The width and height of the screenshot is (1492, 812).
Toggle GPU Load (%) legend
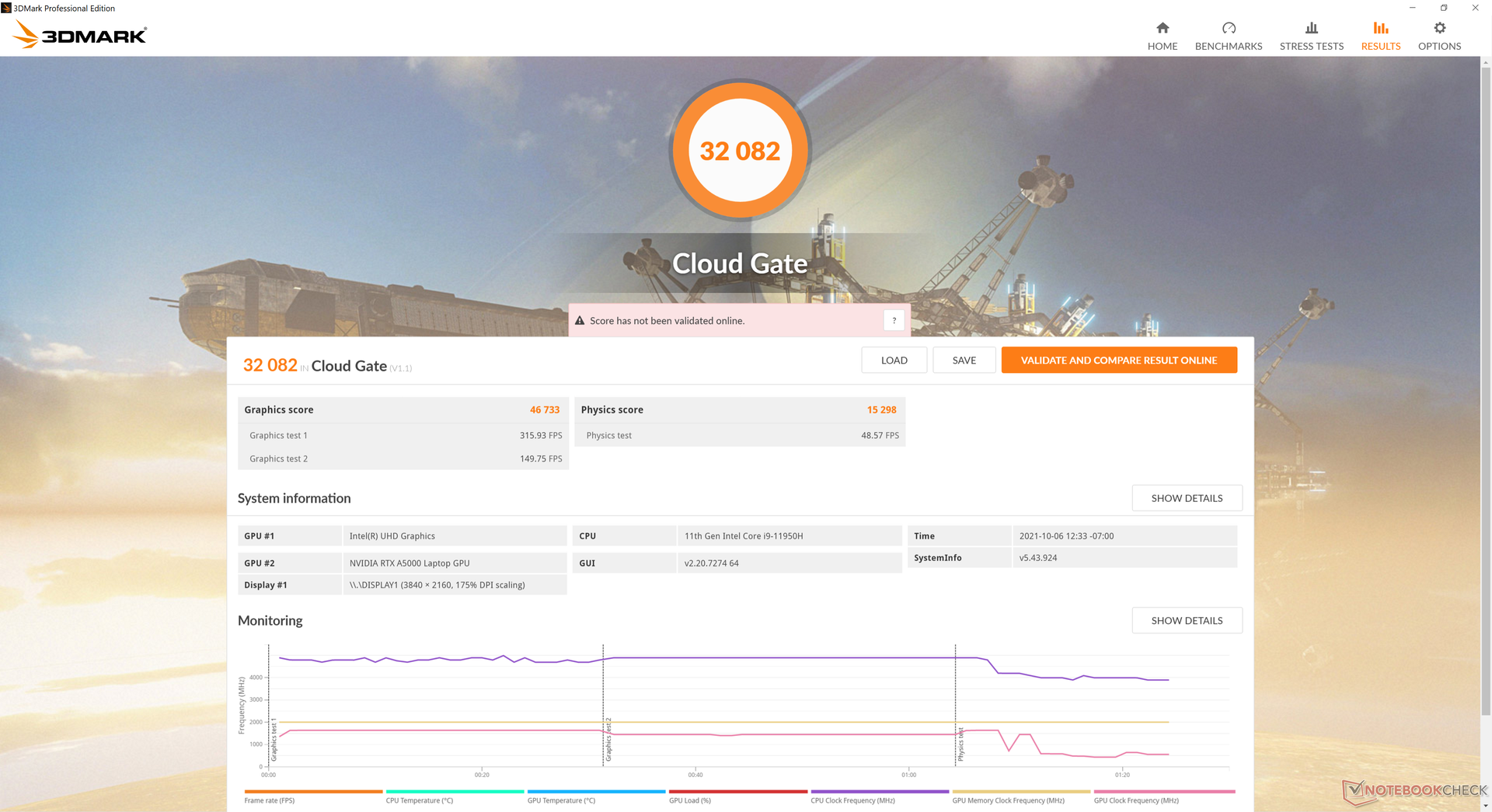tap(689, 800)
